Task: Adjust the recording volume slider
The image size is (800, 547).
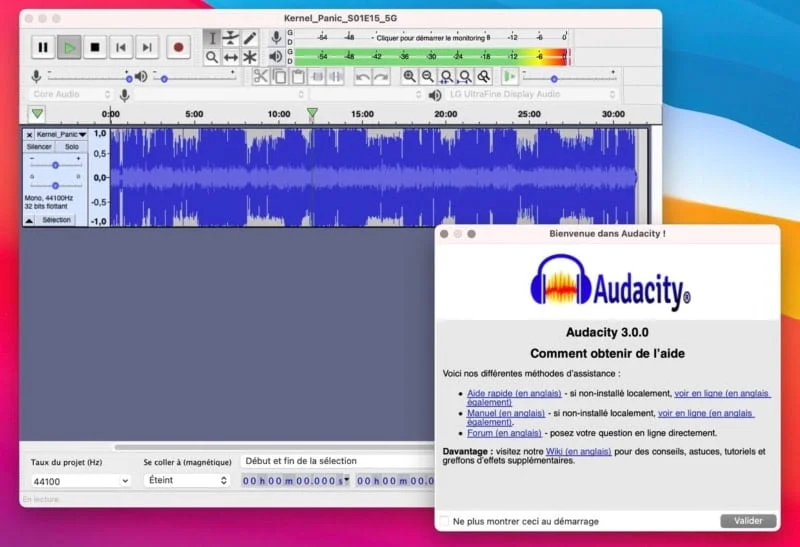Action: click(x=89, y=79)
